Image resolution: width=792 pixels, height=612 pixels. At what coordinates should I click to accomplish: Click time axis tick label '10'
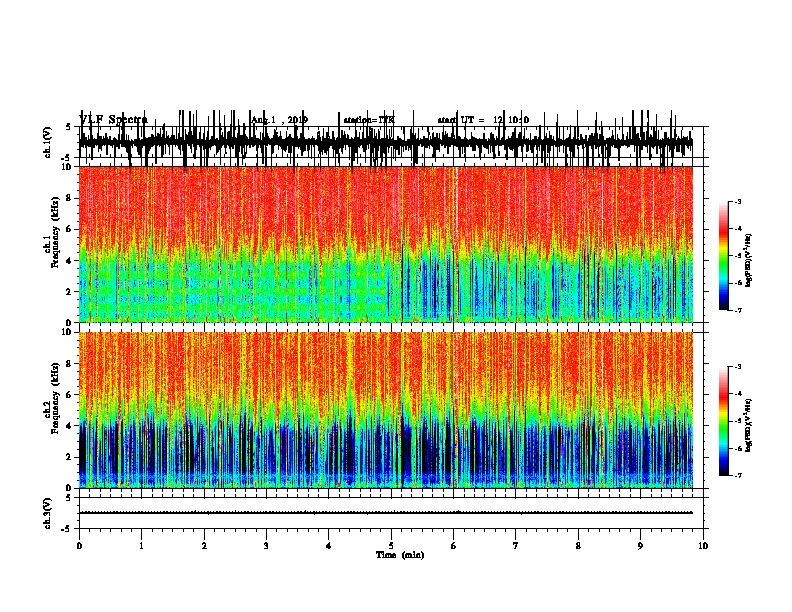[703, 546]
